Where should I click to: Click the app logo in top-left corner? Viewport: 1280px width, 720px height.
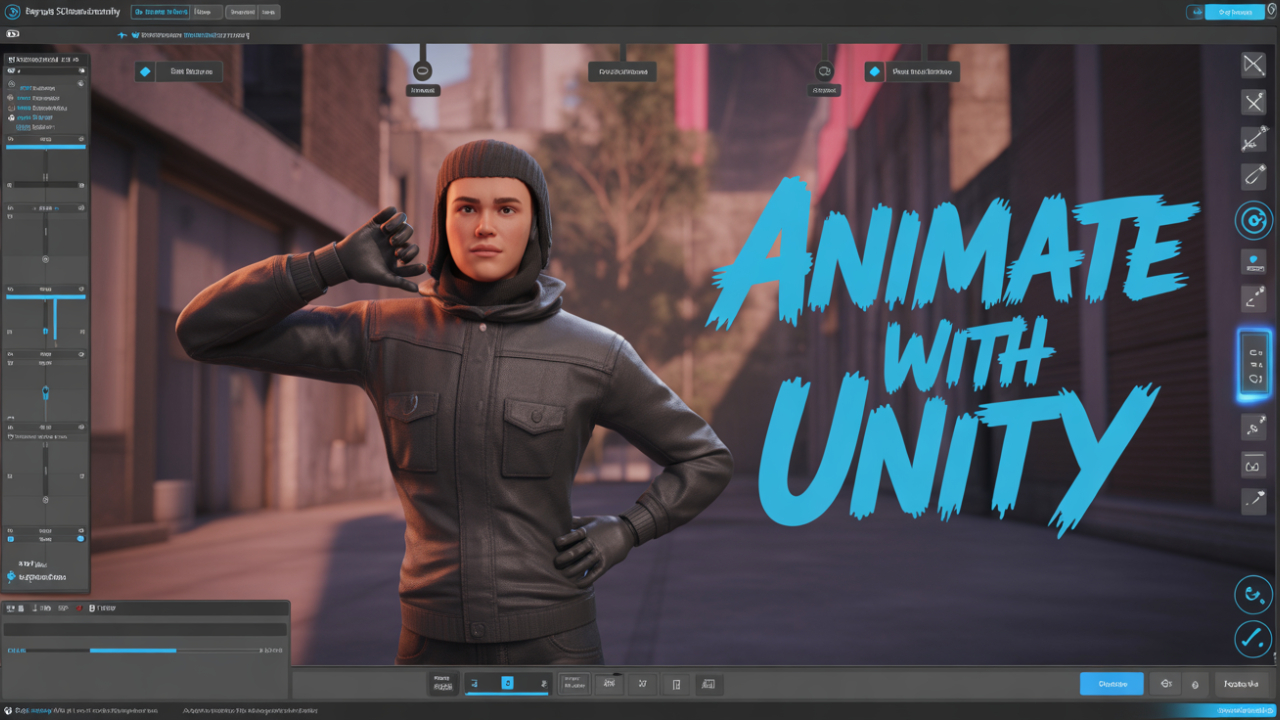click(14, 12)
